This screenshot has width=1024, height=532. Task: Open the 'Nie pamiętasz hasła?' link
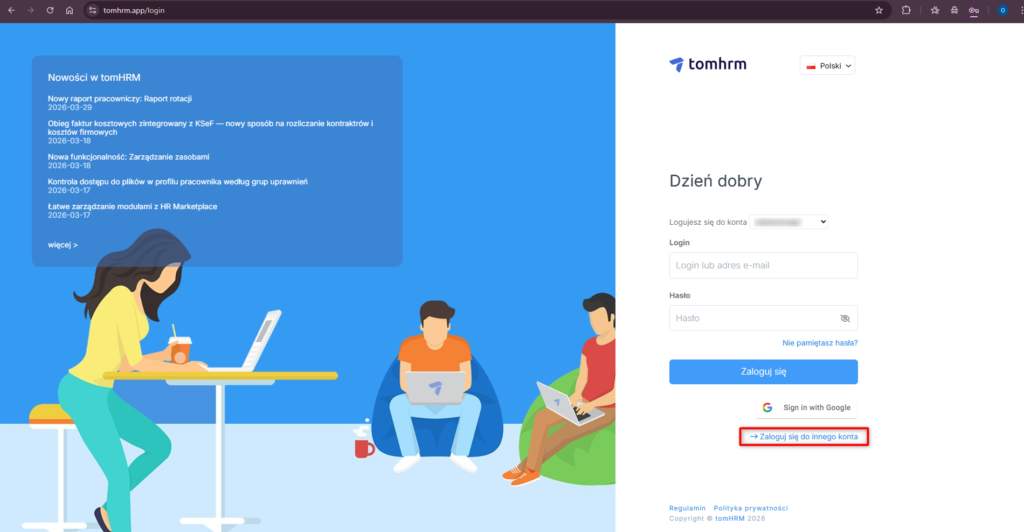(x=820, y=343)
